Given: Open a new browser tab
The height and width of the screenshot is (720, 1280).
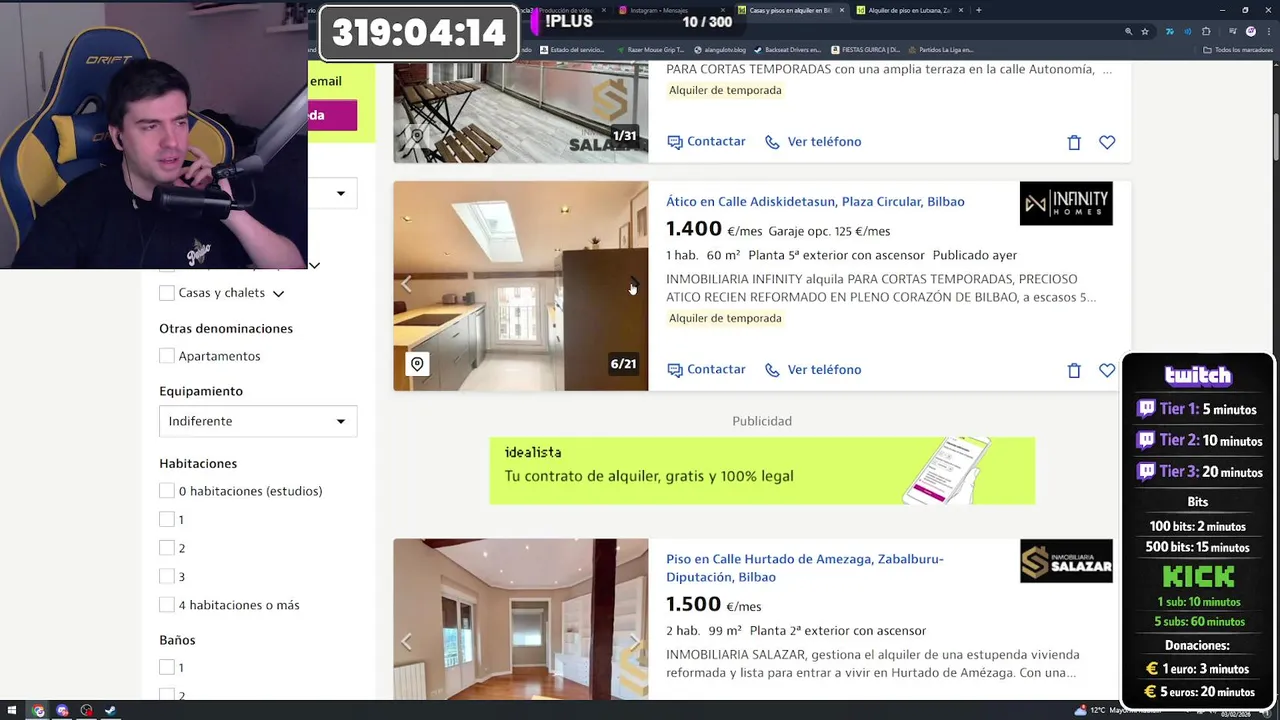Looking at the screenshot, I should tap(978, 10).
